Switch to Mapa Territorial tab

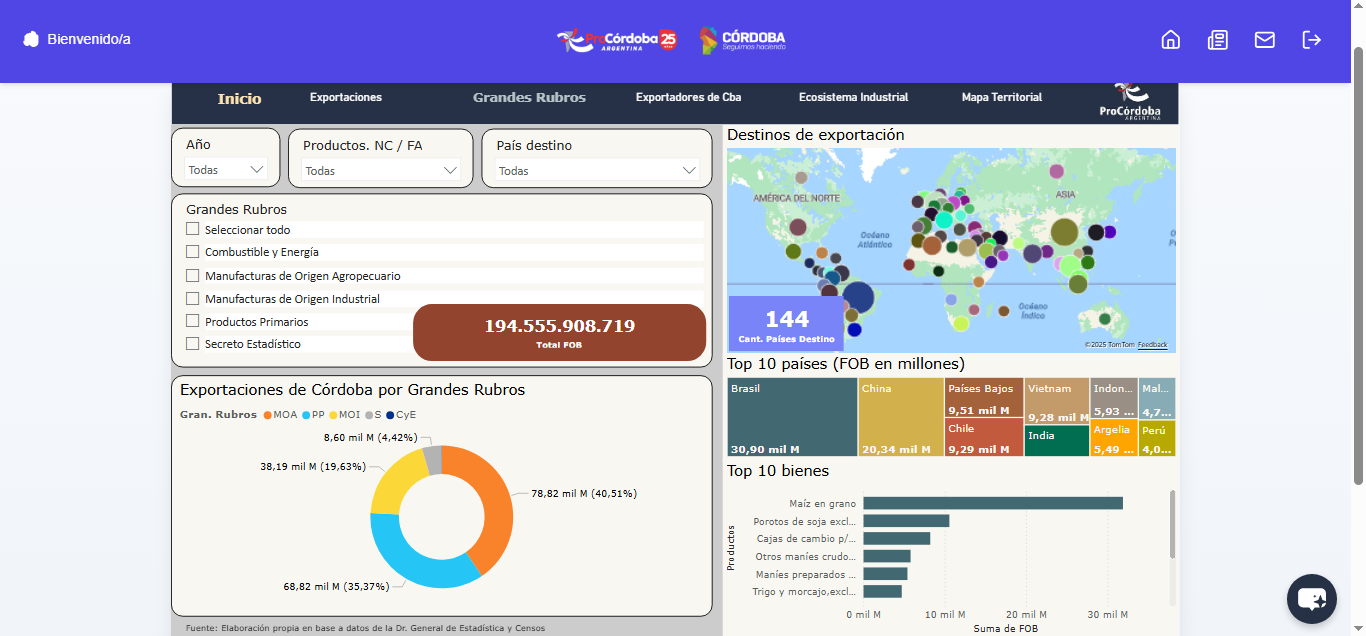click(1001, 97)
